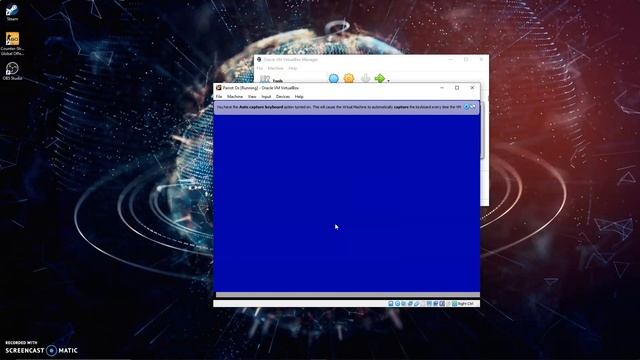Viewport: 640px width, 360px height.
Task: Click the display status icon in VM status bar
Action: [x=429, y=304]
